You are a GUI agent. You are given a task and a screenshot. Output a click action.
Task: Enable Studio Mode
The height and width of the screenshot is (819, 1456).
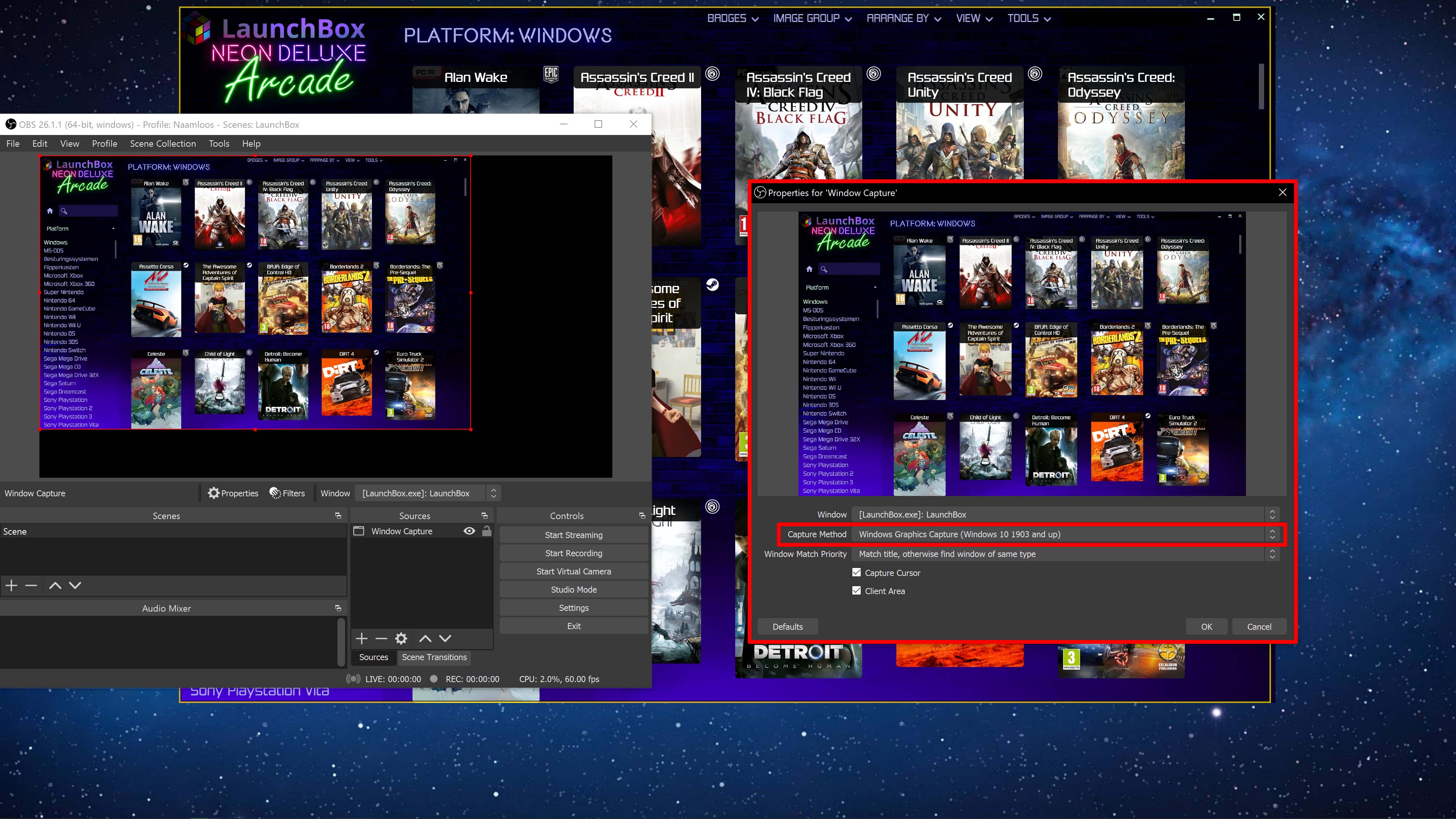click(574, 590)
